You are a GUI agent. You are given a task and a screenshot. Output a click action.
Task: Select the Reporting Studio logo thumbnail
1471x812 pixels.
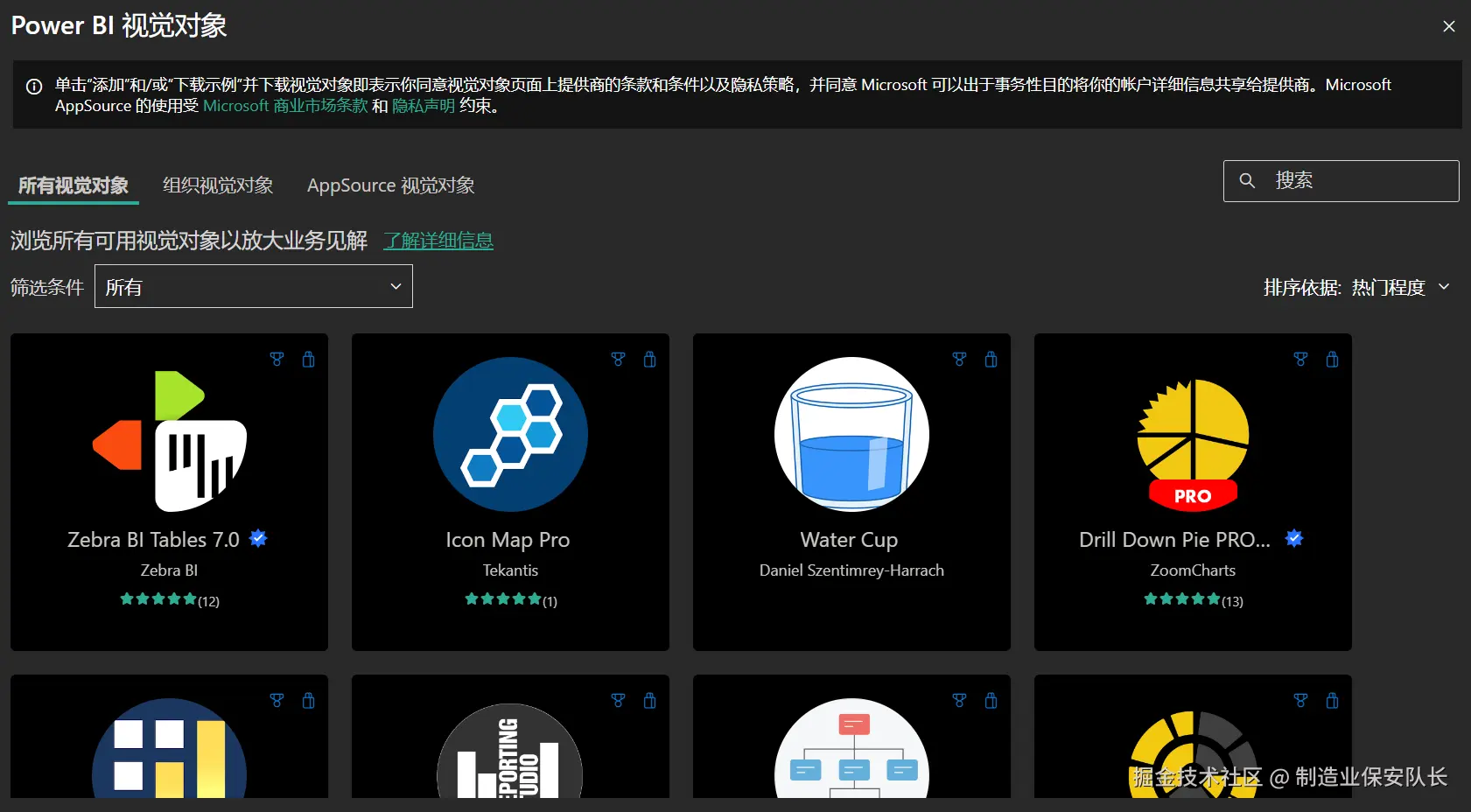[x=511, y=751]
